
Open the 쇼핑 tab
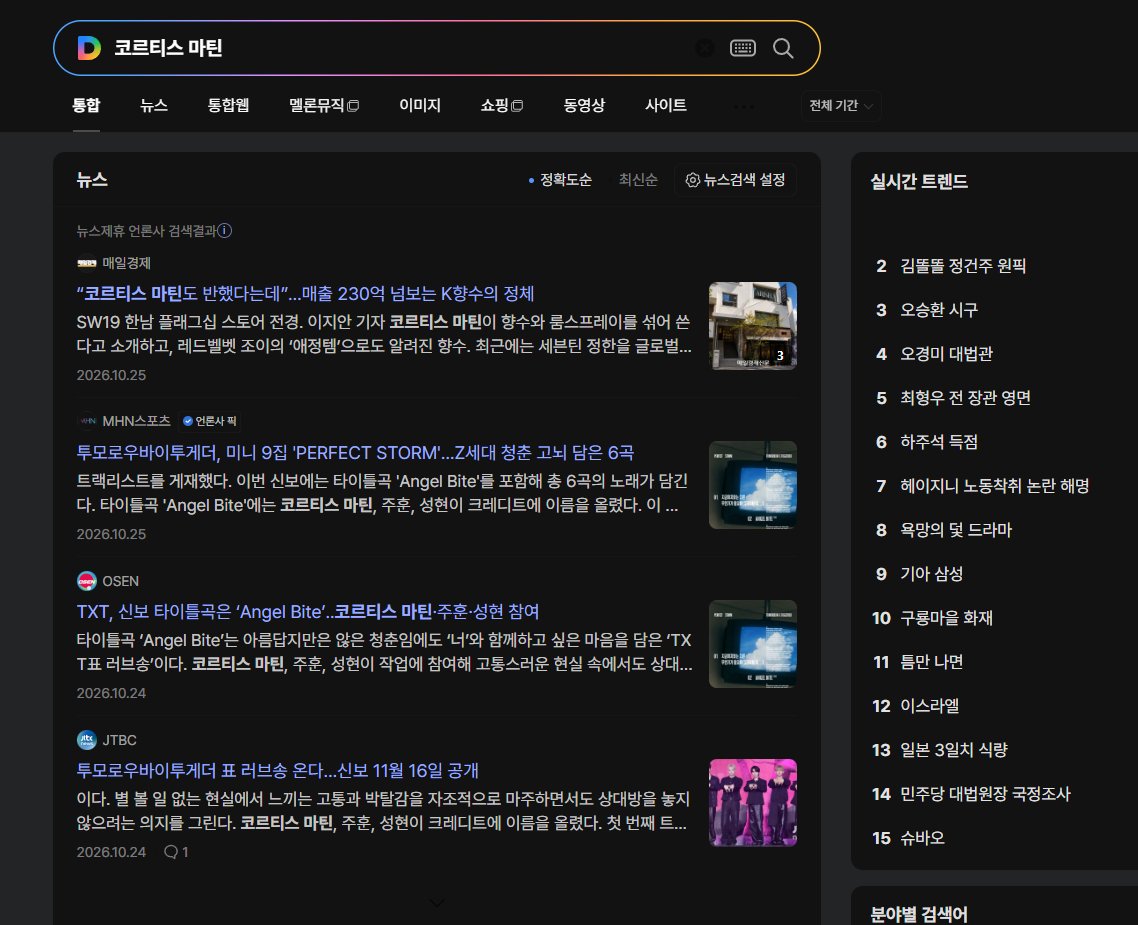(502, 106)
